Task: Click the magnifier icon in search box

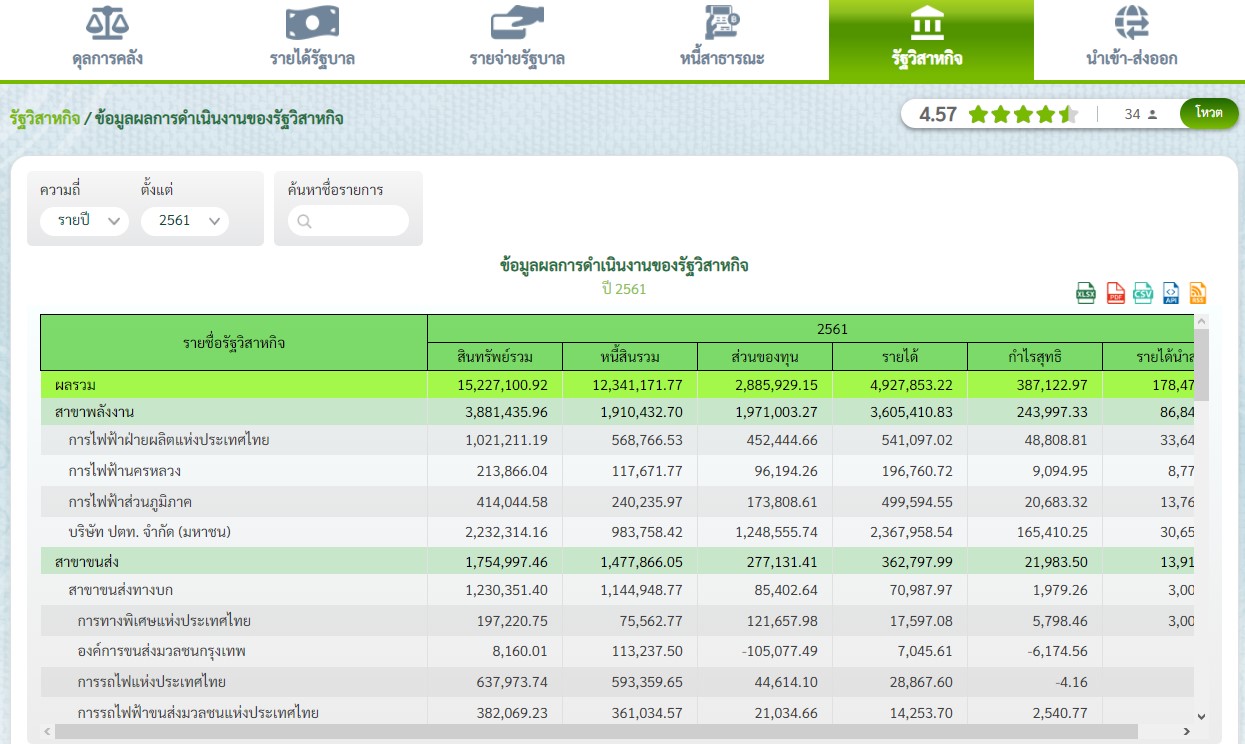Action: 305,221
